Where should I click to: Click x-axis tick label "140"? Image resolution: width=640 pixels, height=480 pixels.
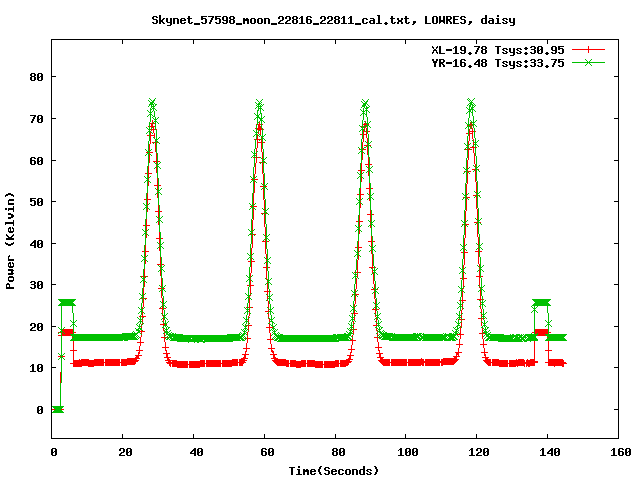coord(549,452)
